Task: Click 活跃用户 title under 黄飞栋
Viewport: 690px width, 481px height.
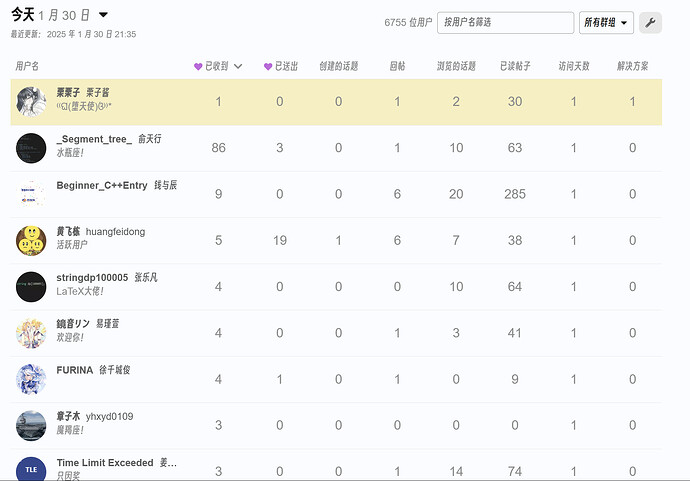Action: (x=72, y=245)
